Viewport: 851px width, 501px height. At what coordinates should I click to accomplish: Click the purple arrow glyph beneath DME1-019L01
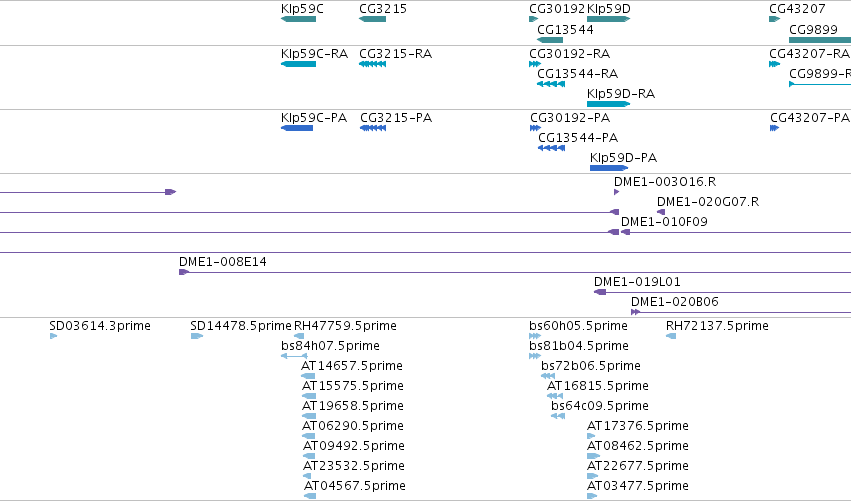(x=600, y=292)
